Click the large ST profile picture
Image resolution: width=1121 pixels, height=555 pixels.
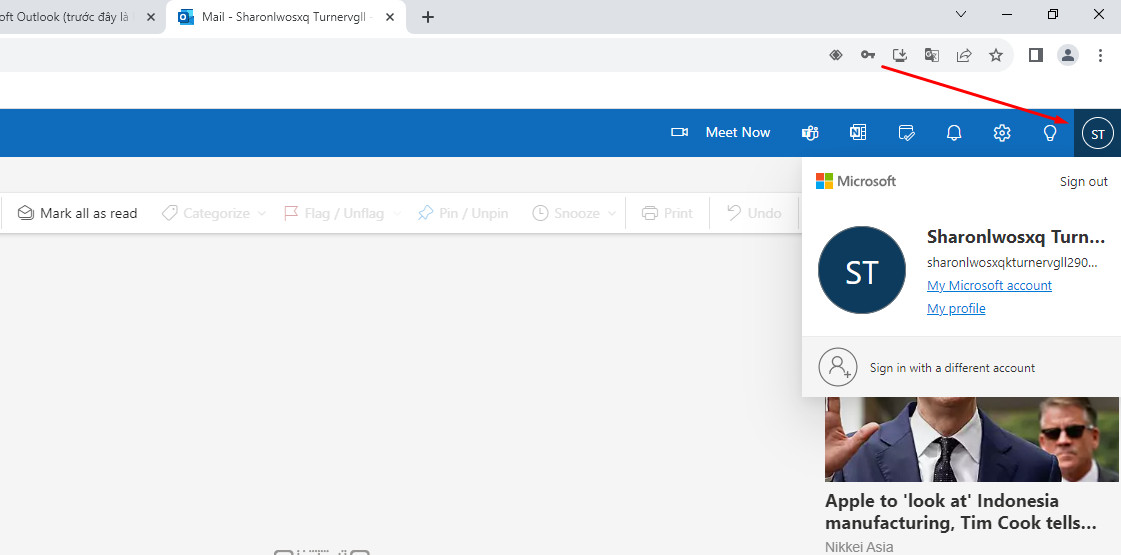pyautogui.click(x=861, y=270)
